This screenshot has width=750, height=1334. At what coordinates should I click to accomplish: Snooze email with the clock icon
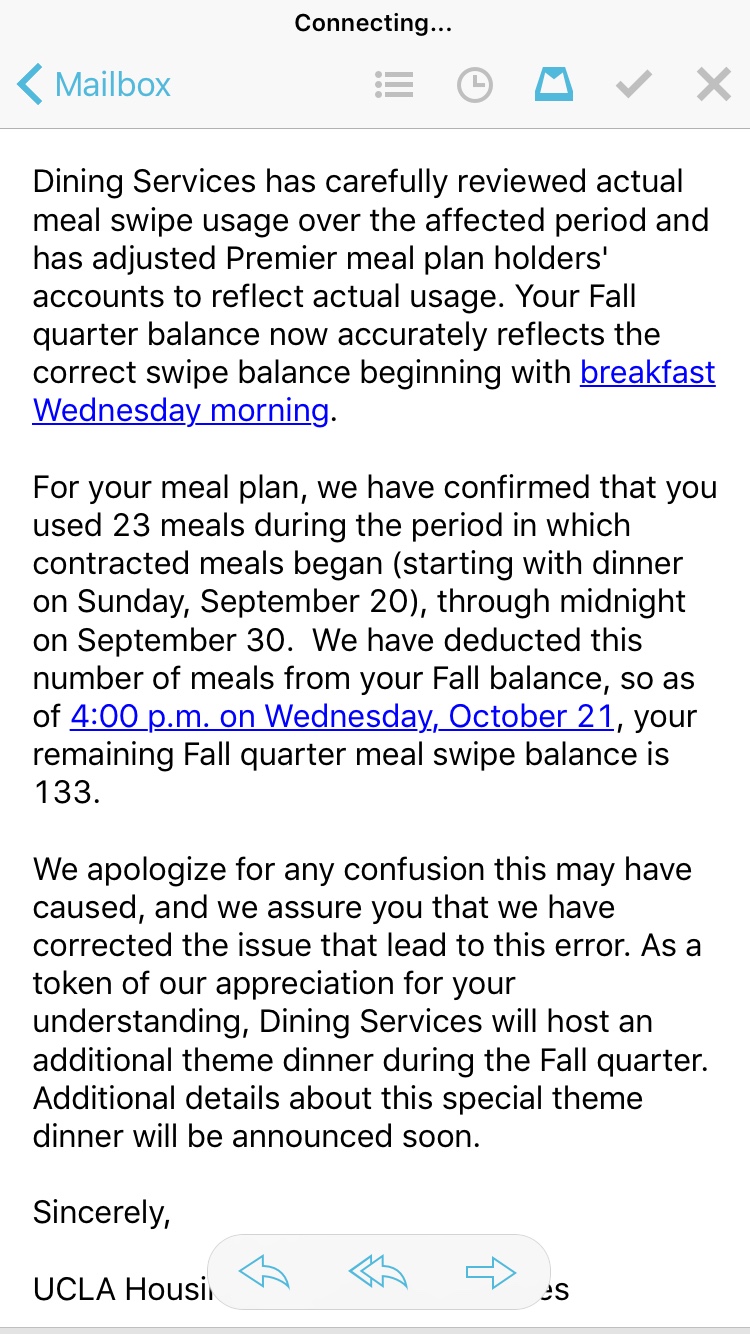tap(475, 85)
